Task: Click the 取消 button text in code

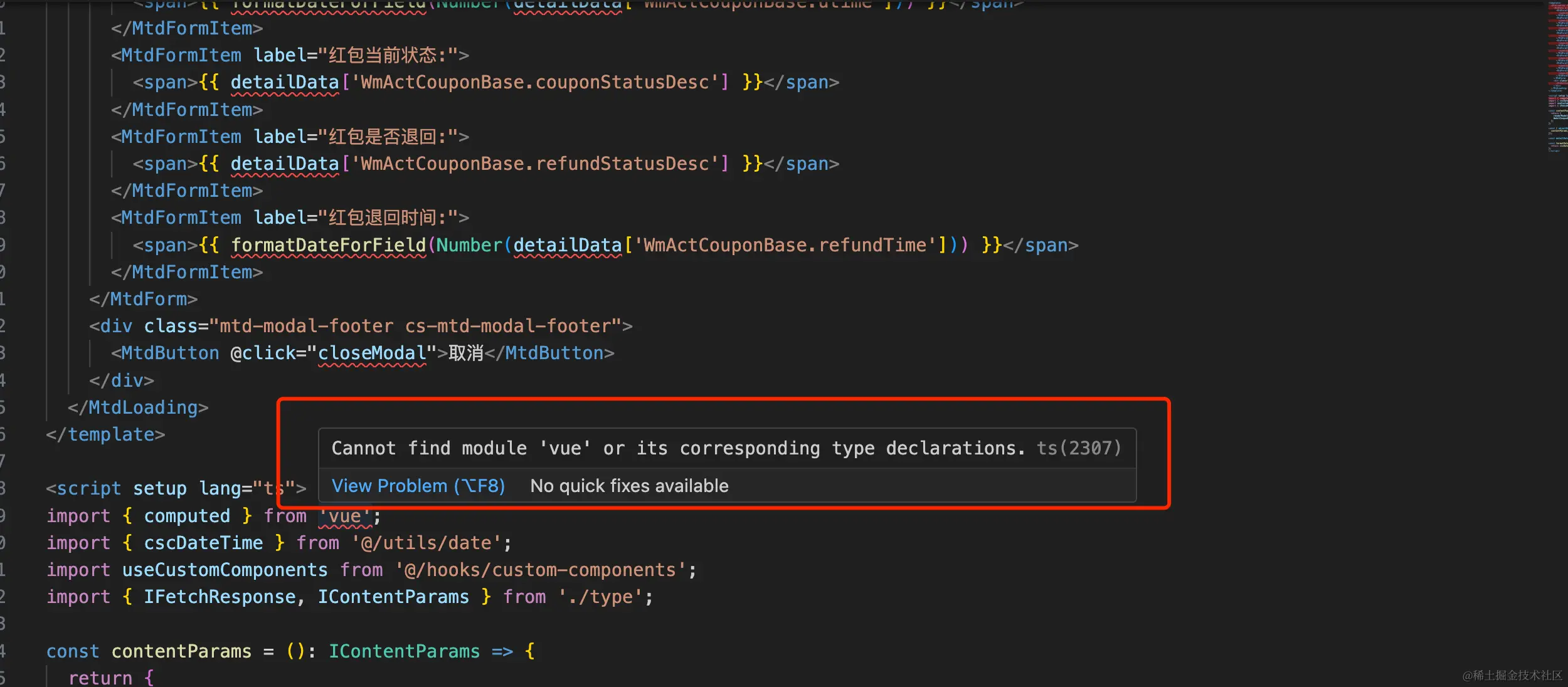Action: 465,353
